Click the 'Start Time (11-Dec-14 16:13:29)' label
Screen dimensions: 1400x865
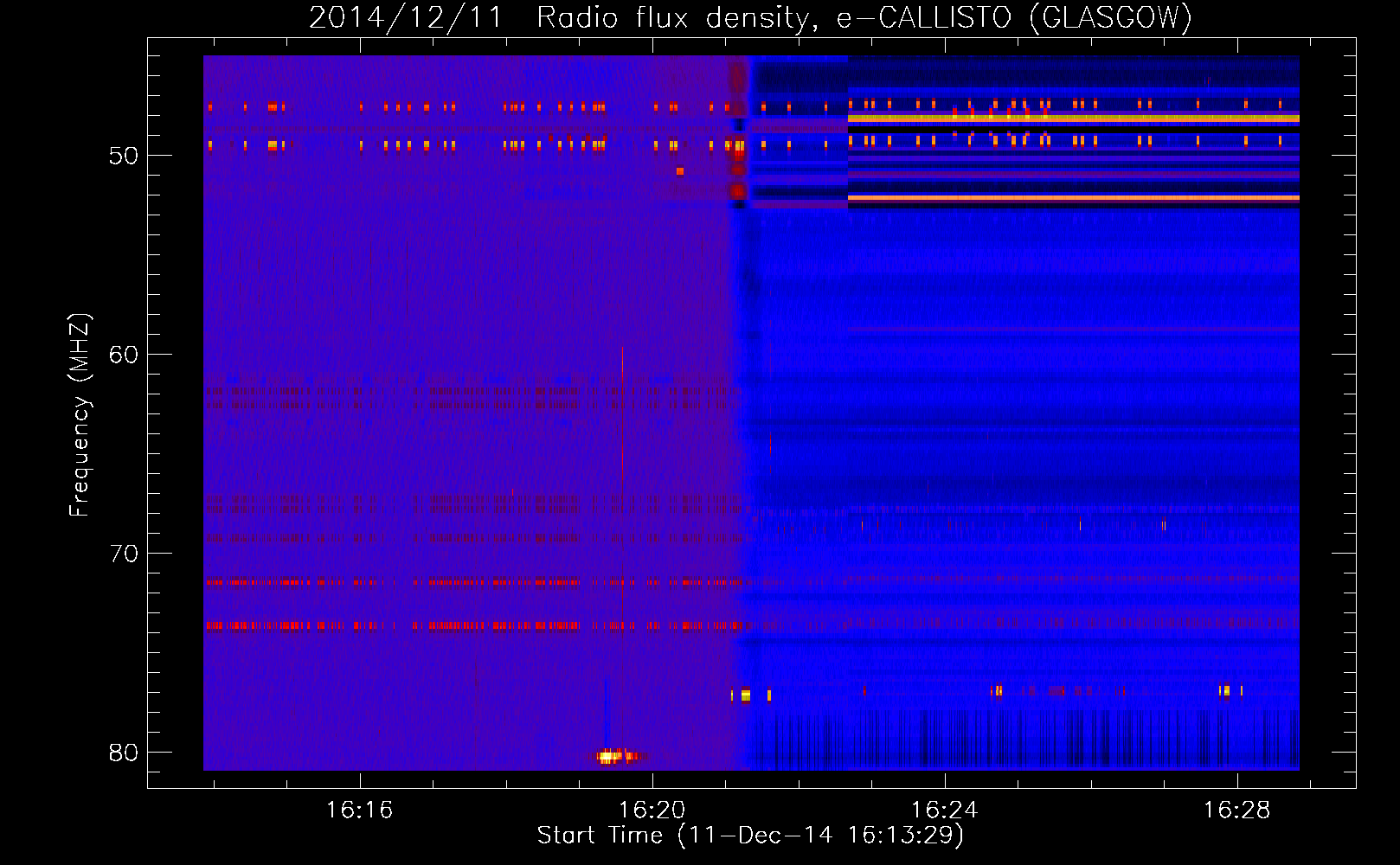[750, 836]
